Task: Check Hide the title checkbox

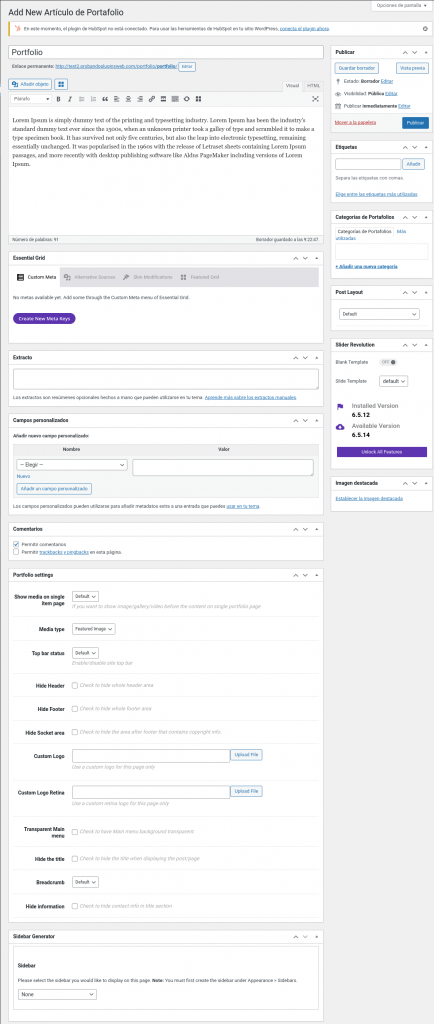Action: coord(75,859)
